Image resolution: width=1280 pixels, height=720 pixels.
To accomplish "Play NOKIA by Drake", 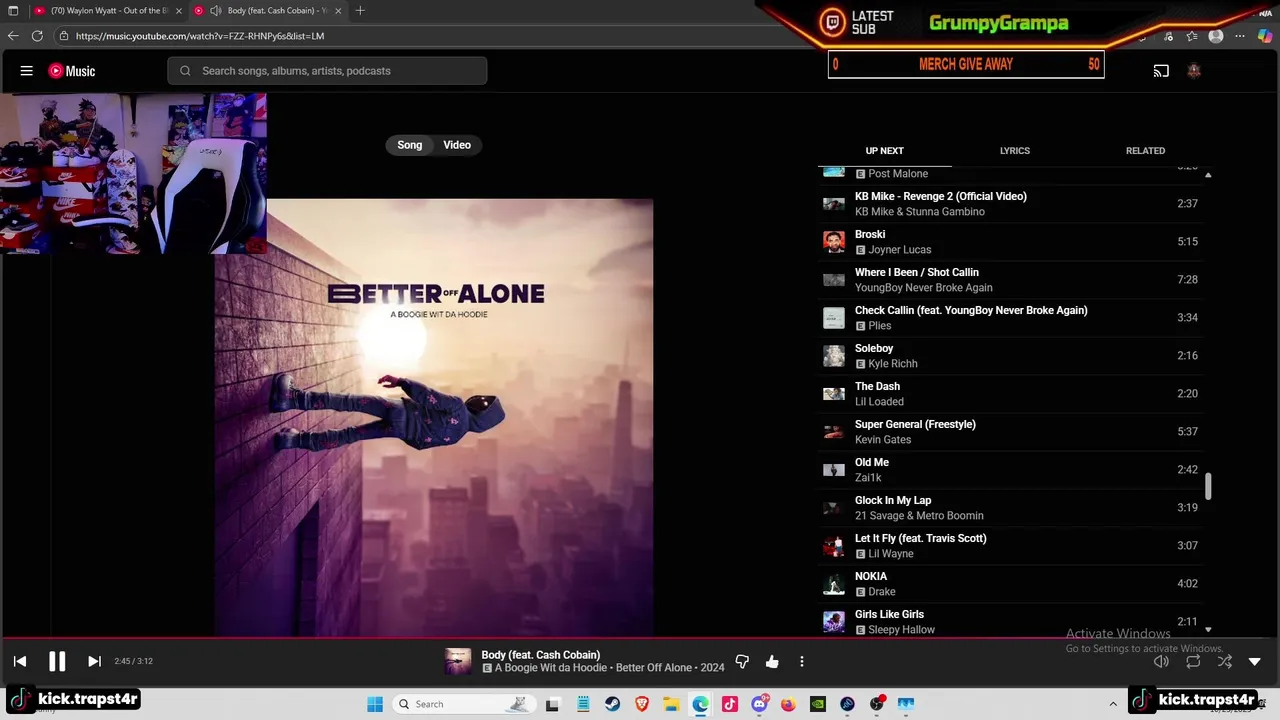I will pos(1010,583).
